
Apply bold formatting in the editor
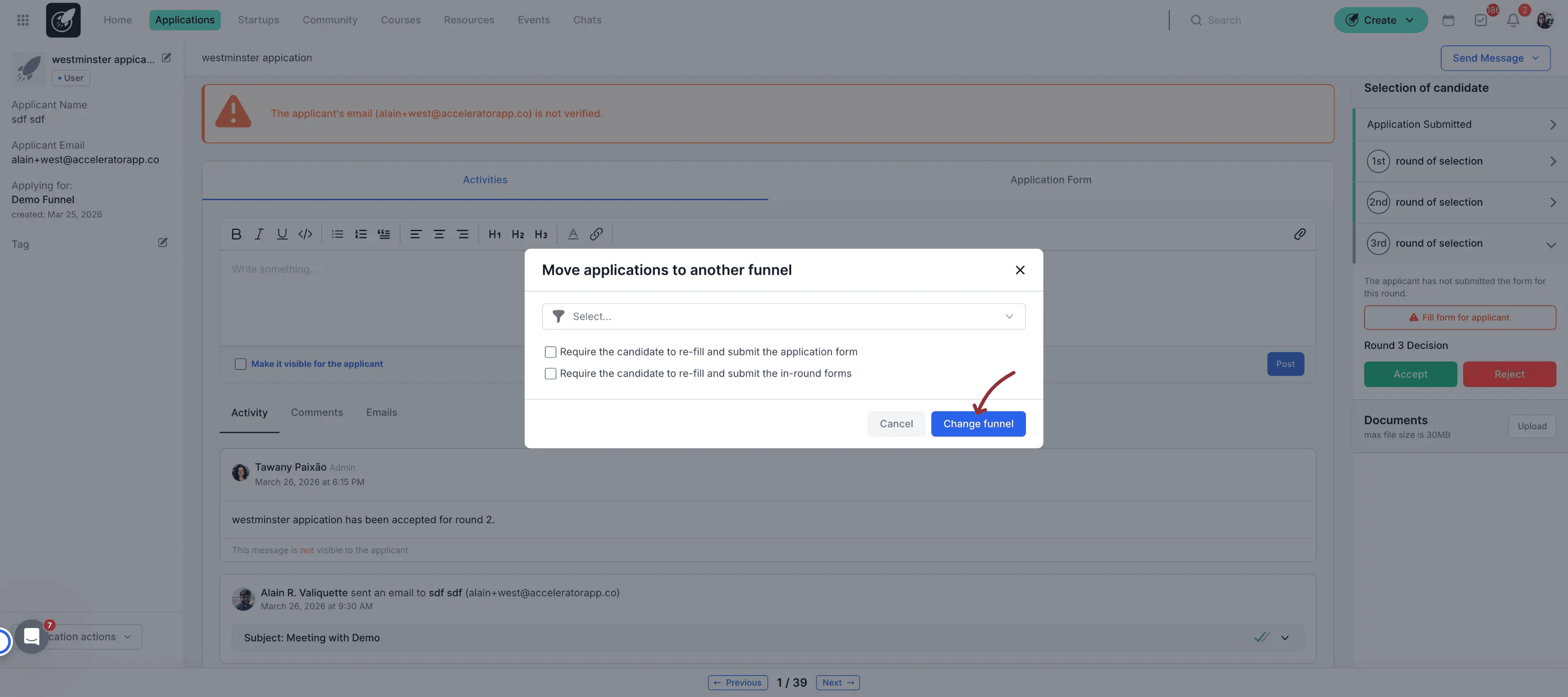(x=236, y=234)
